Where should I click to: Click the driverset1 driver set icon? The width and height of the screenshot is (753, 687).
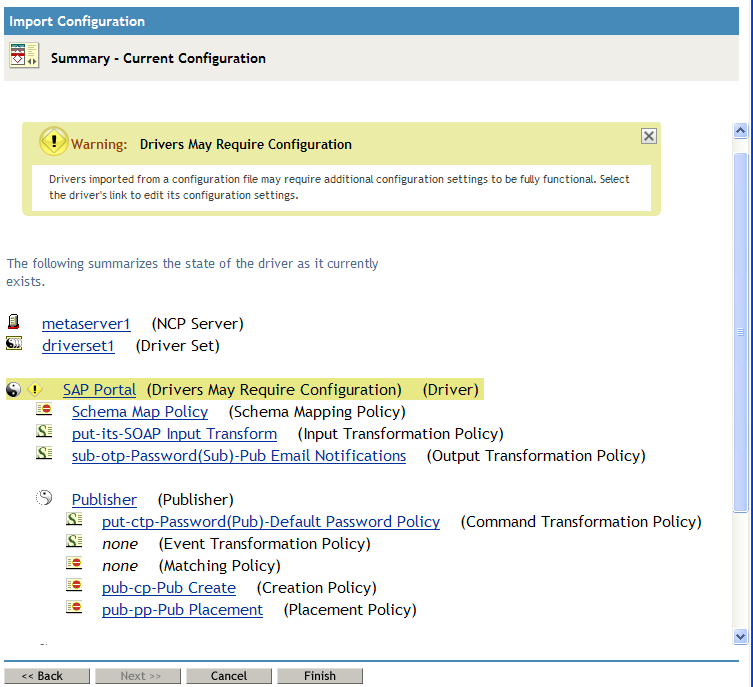click(x=14, y=344)
